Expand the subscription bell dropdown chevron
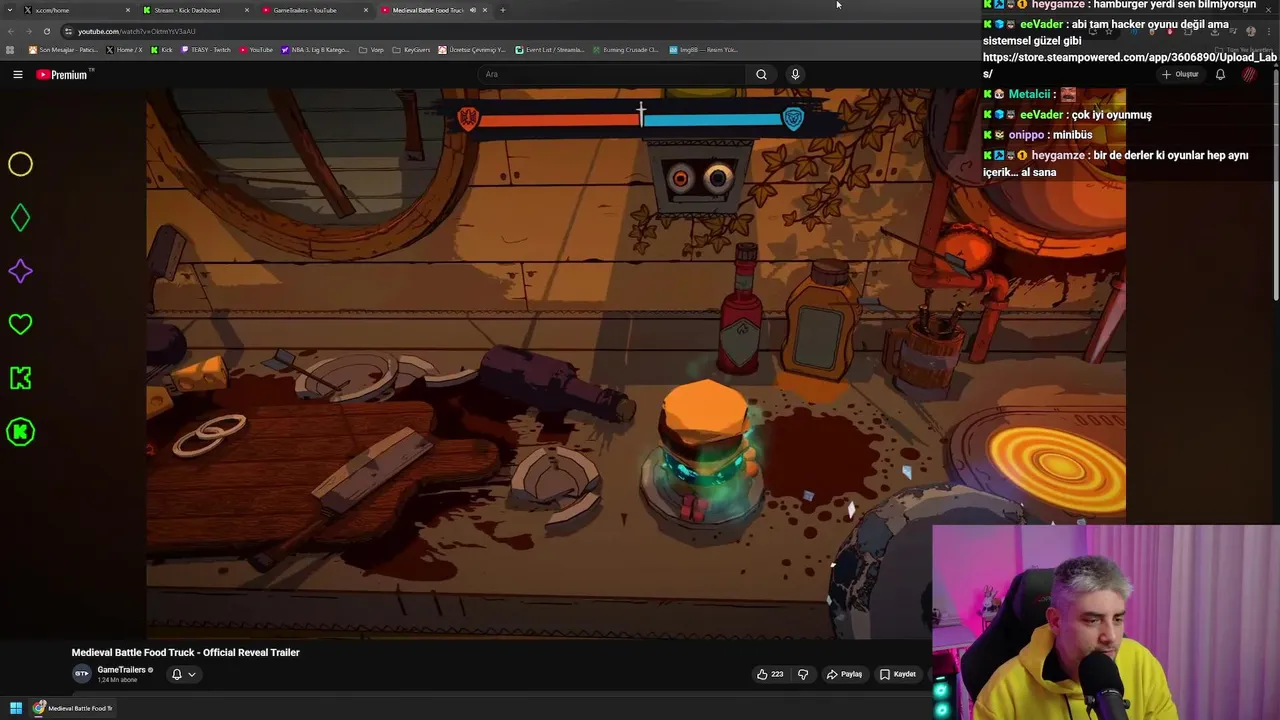Screen dimensions: 1280x720 tap(192, 674)
